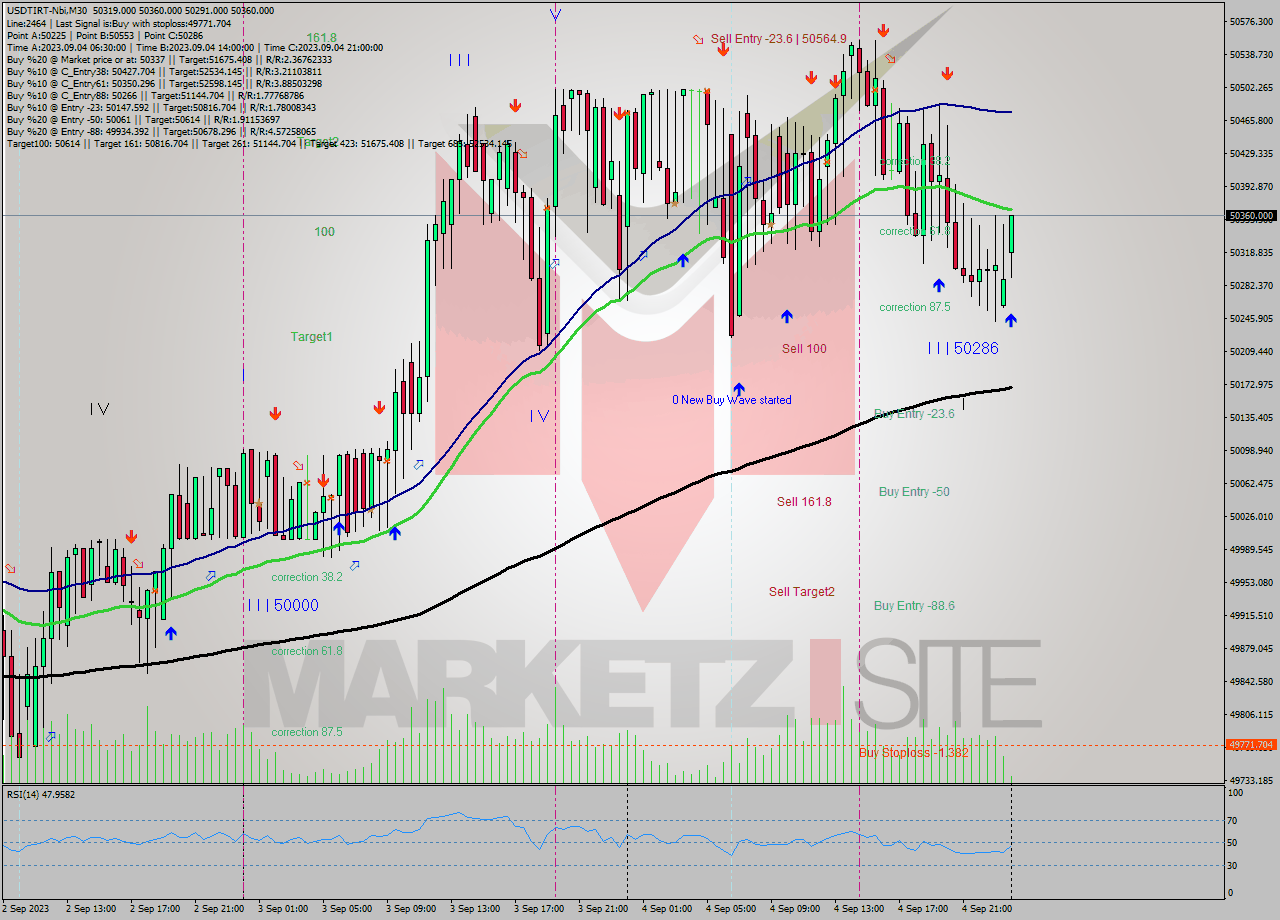
Task: Click price axis value 50465.800
Action: point(1251,120)
